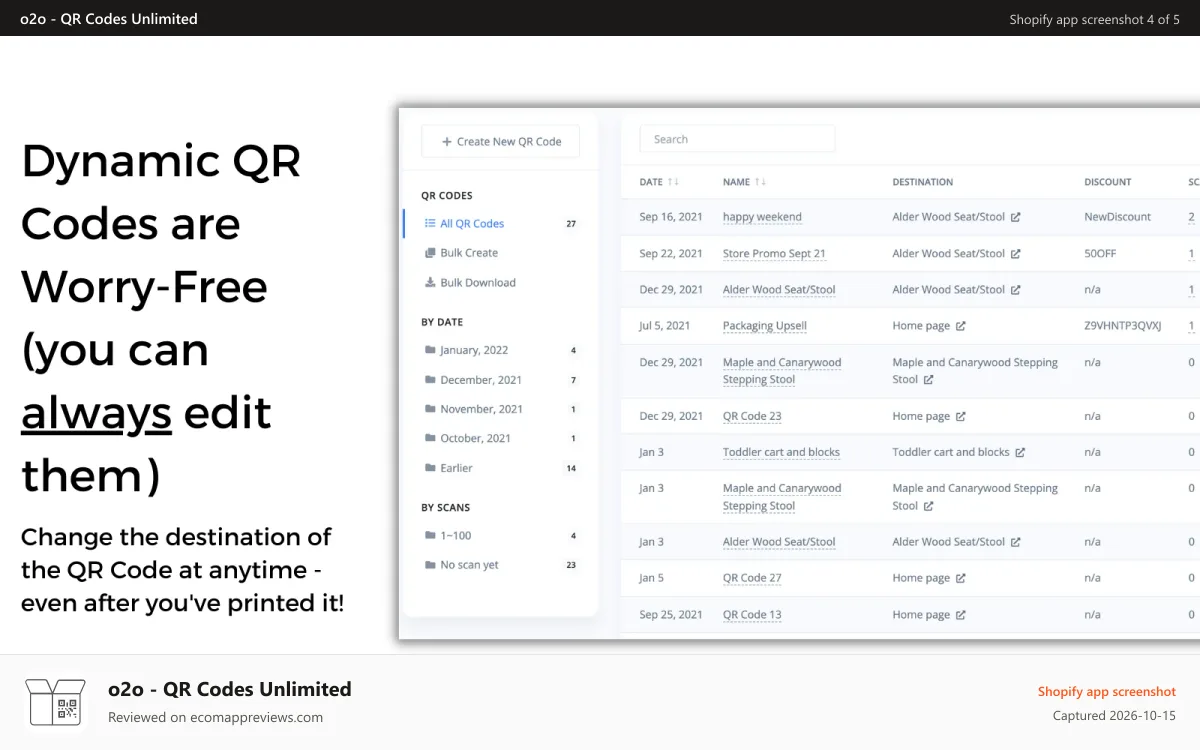
Task: Open external link icon in Toddler cart row
Action: point(1020,452)
